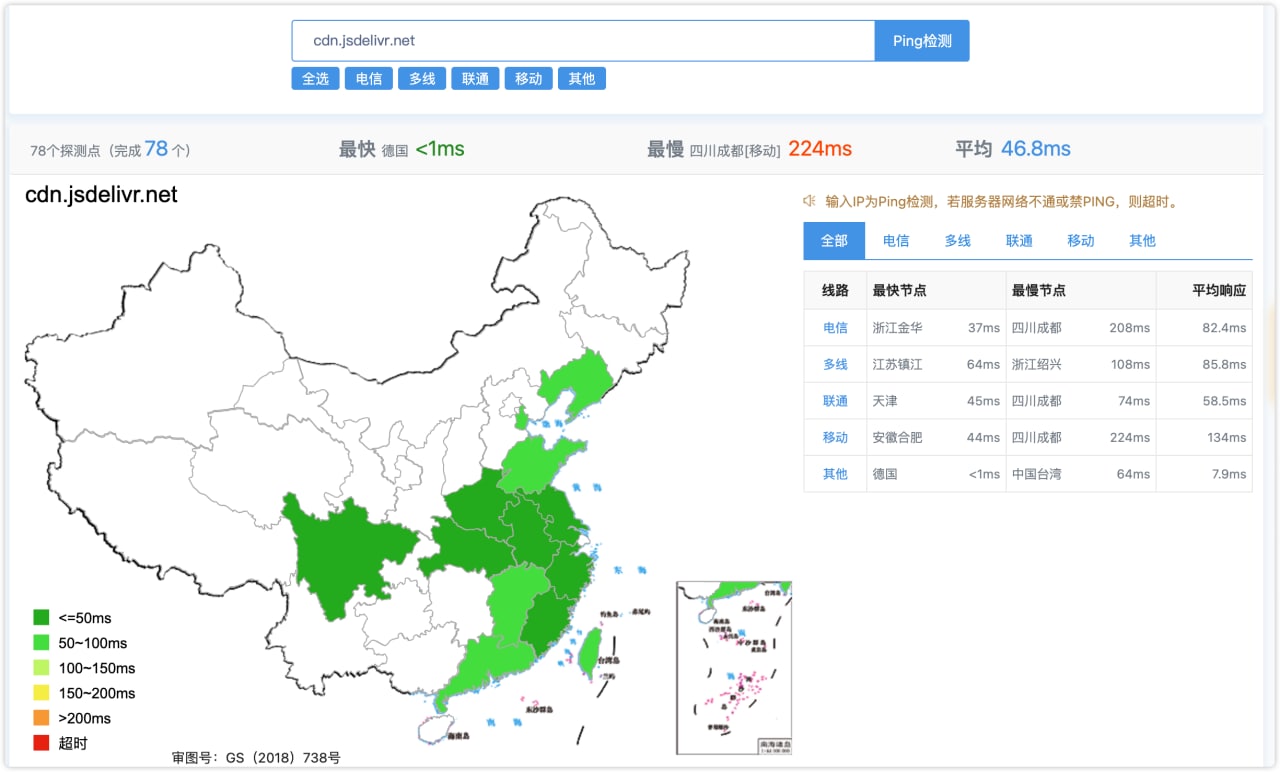Toggle the 电信 filter below search
This screenshot has width=1280, height=772.
point(369,78)
